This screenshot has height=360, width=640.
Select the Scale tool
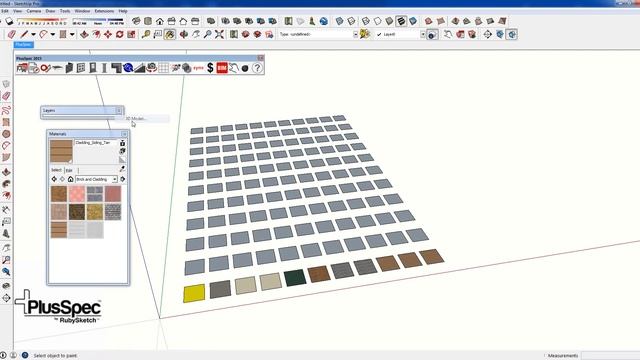tap(131, 34)
